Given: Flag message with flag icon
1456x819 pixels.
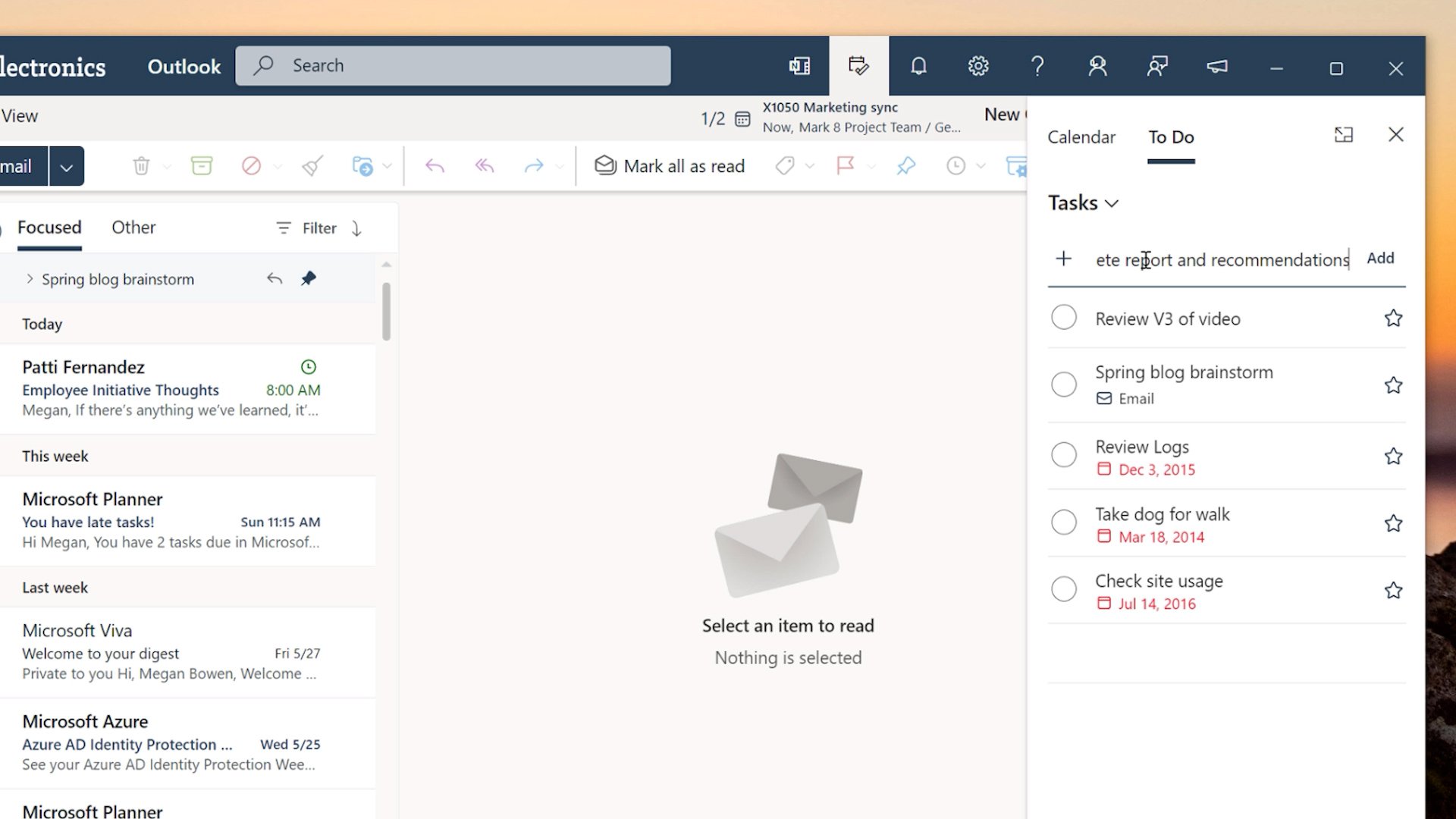Looking at the screenshot, I should tap(845, 165).
